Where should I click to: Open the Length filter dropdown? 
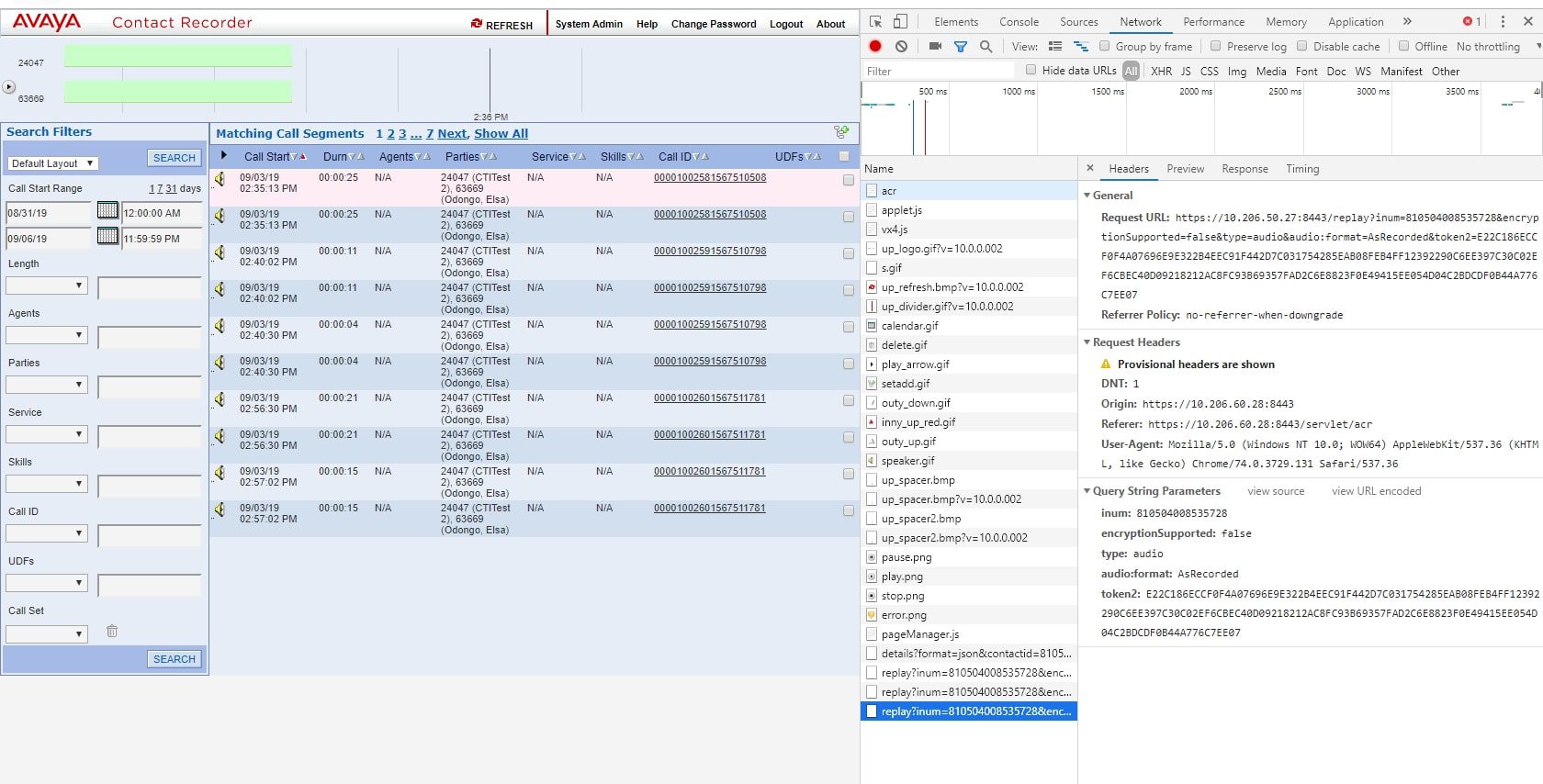click(x=47, y=286)
